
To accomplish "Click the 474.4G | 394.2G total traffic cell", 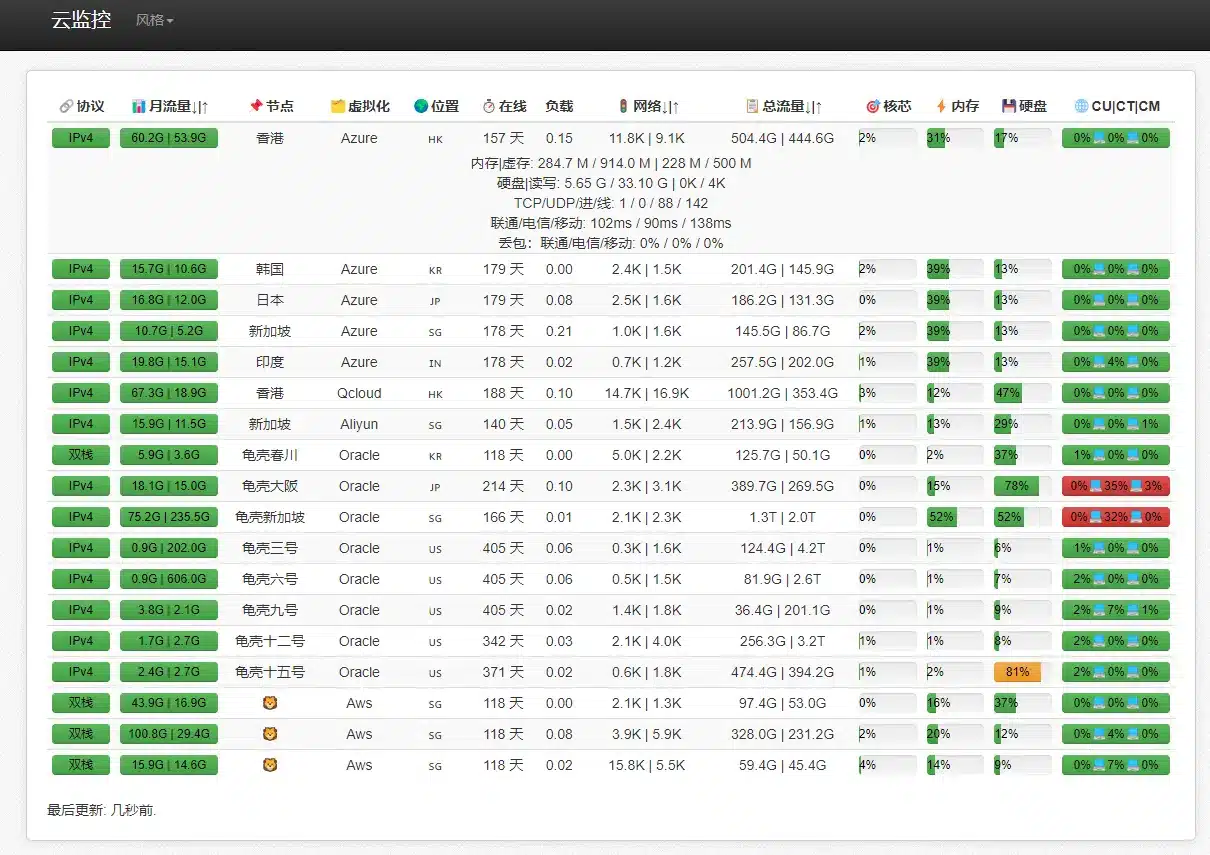I will pyautogui.click(x=782, y=672).
